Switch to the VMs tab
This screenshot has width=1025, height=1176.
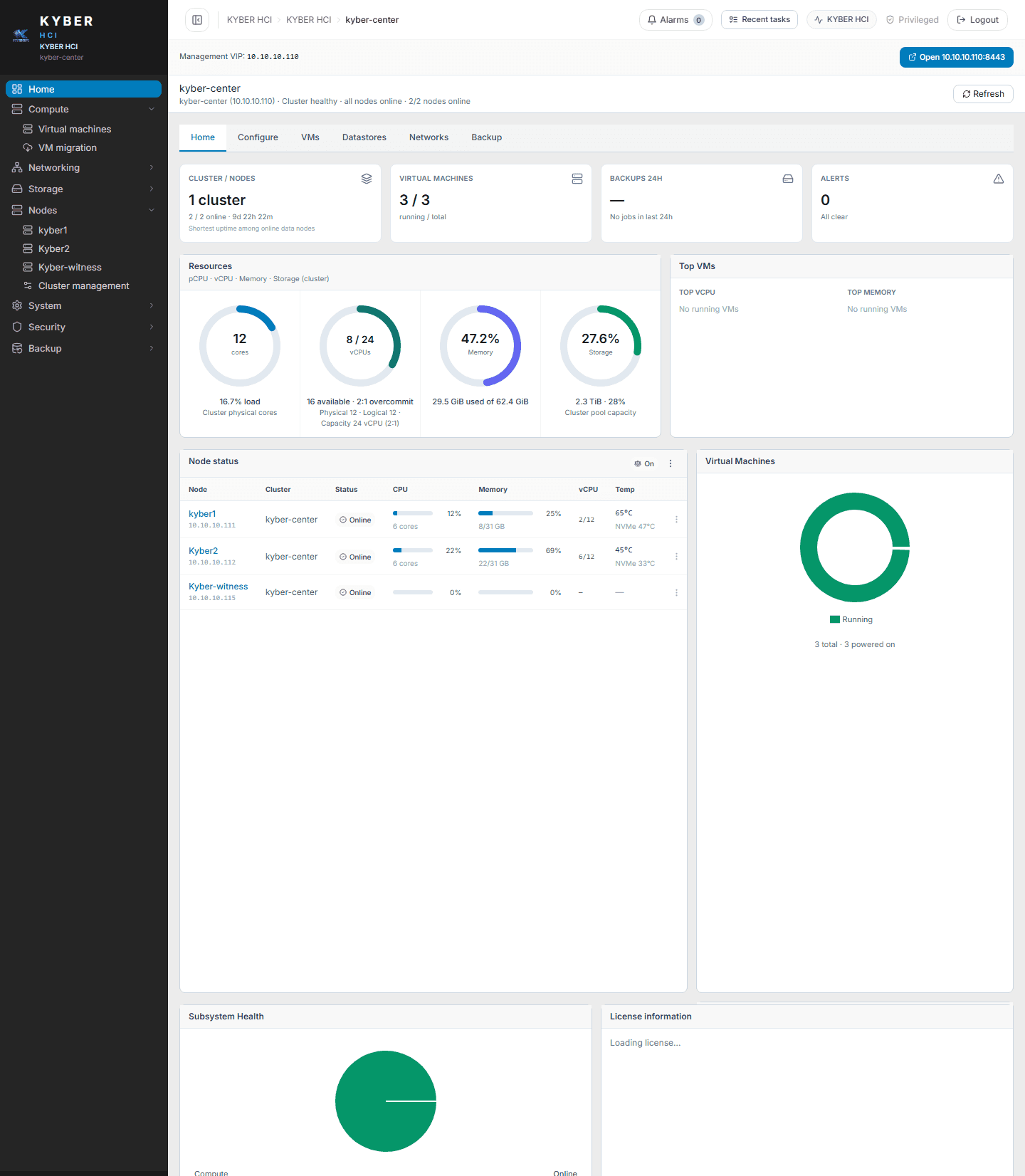pos(310,137)
